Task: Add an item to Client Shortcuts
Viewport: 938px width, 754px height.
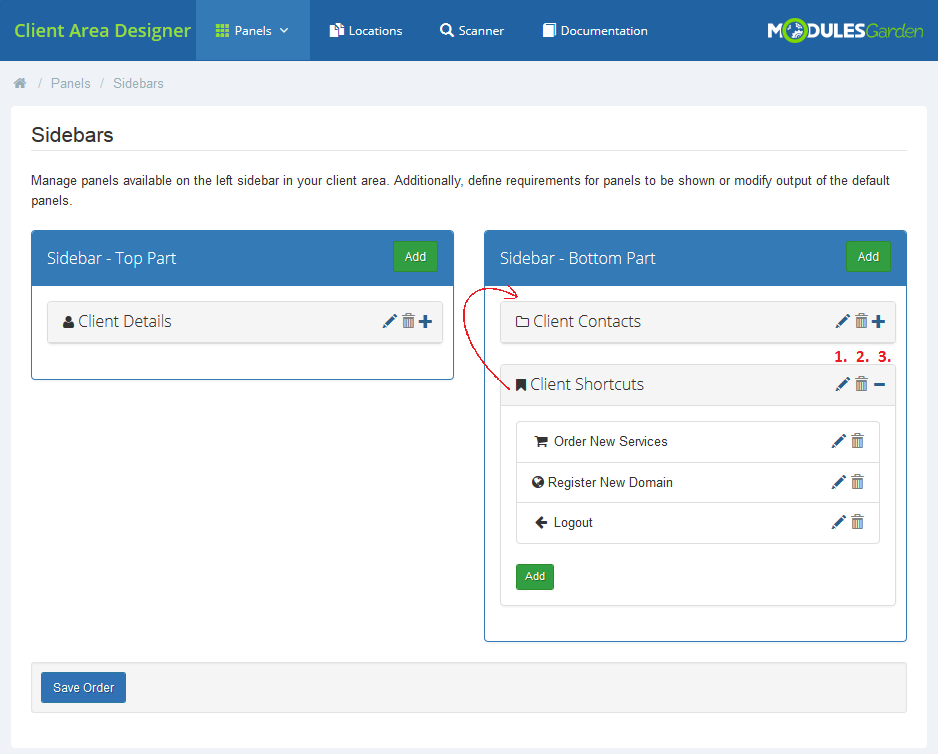Action: pos(535,576)
